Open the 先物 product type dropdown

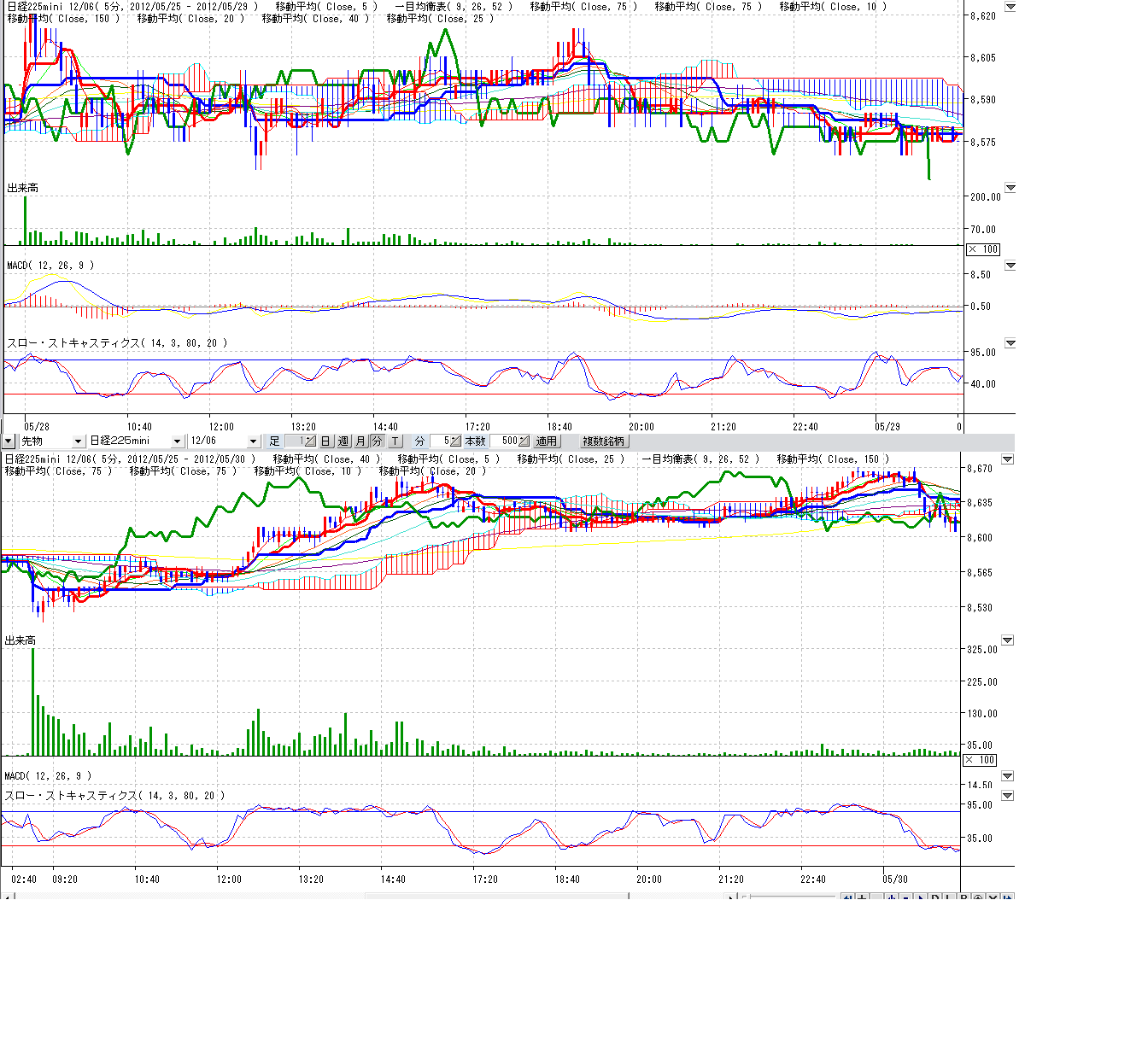tap(78, 441)
